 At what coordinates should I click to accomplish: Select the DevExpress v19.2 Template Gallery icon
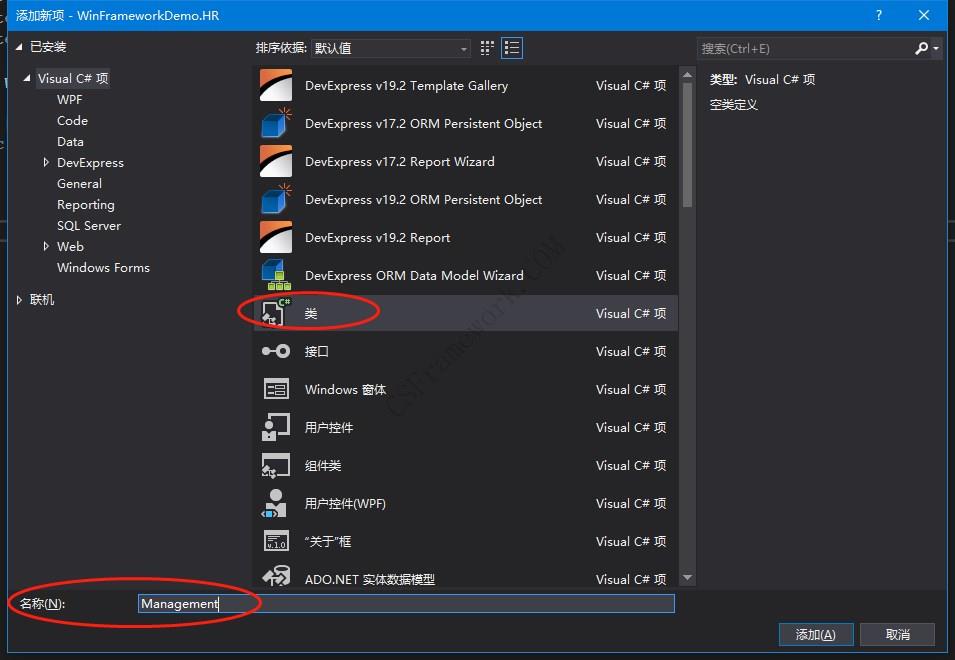coord(276,86)
